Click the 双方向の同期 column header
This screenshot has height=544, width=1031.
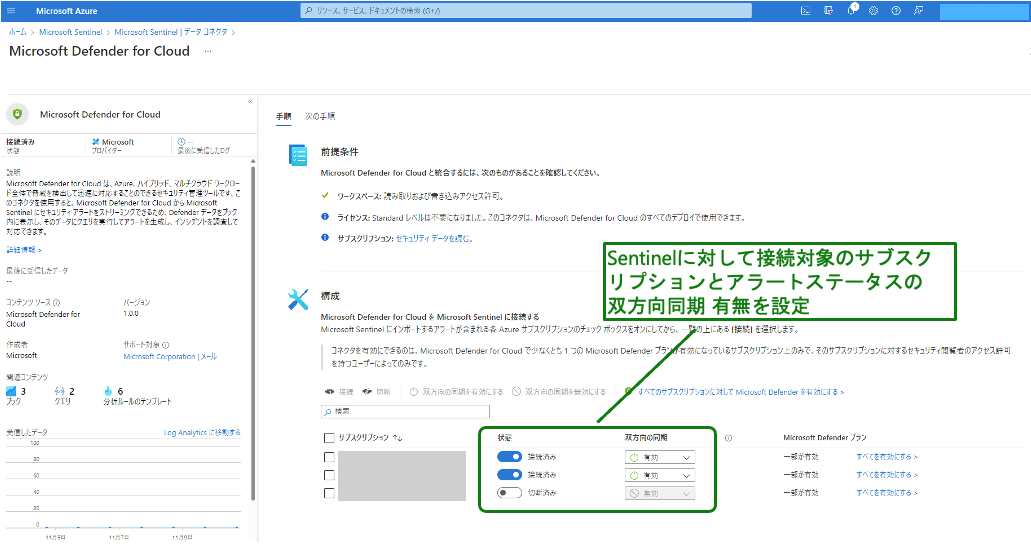click(646, 437)
